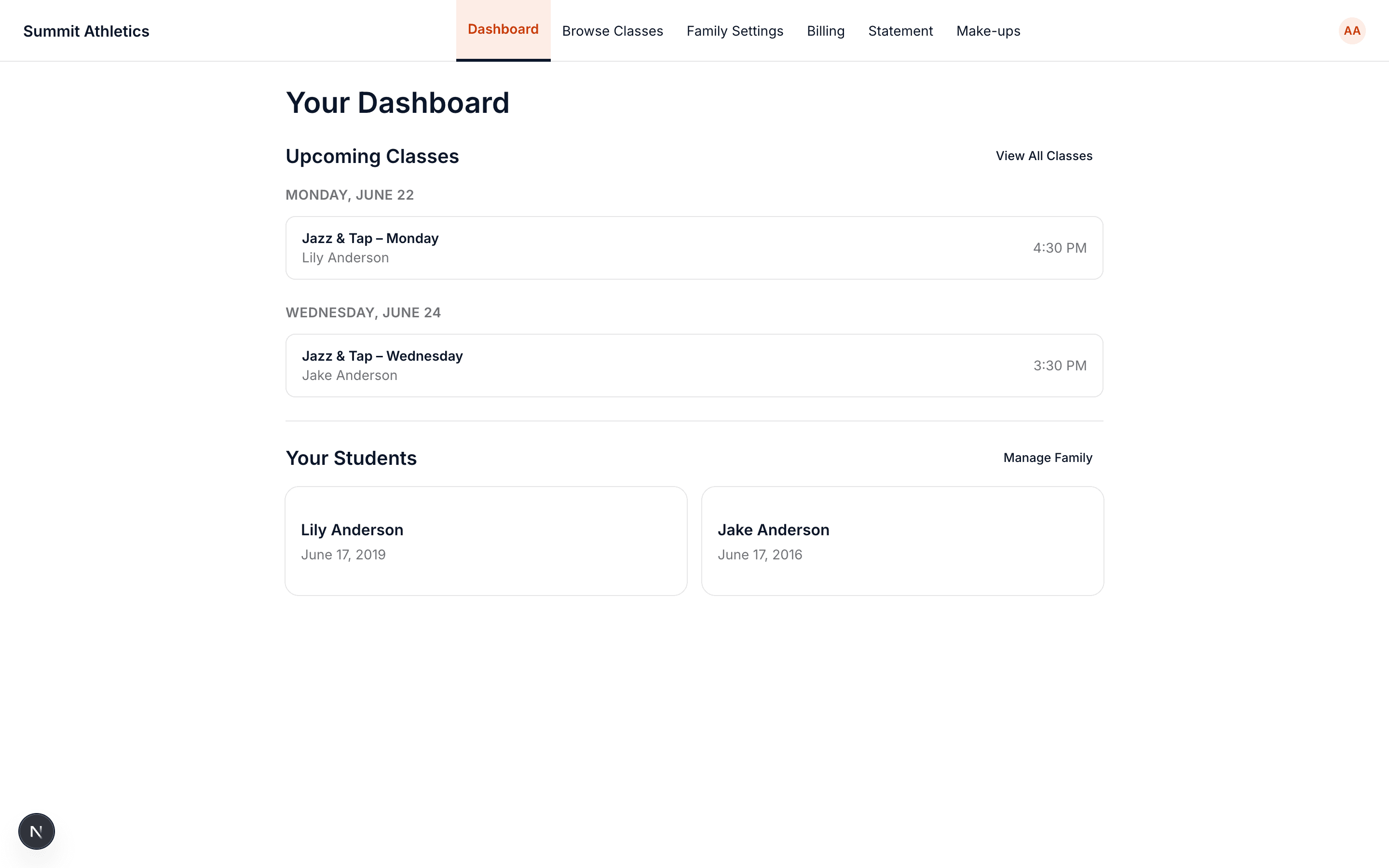
Task: Open the Jake Anderson student card
Action: pos(902,541)
